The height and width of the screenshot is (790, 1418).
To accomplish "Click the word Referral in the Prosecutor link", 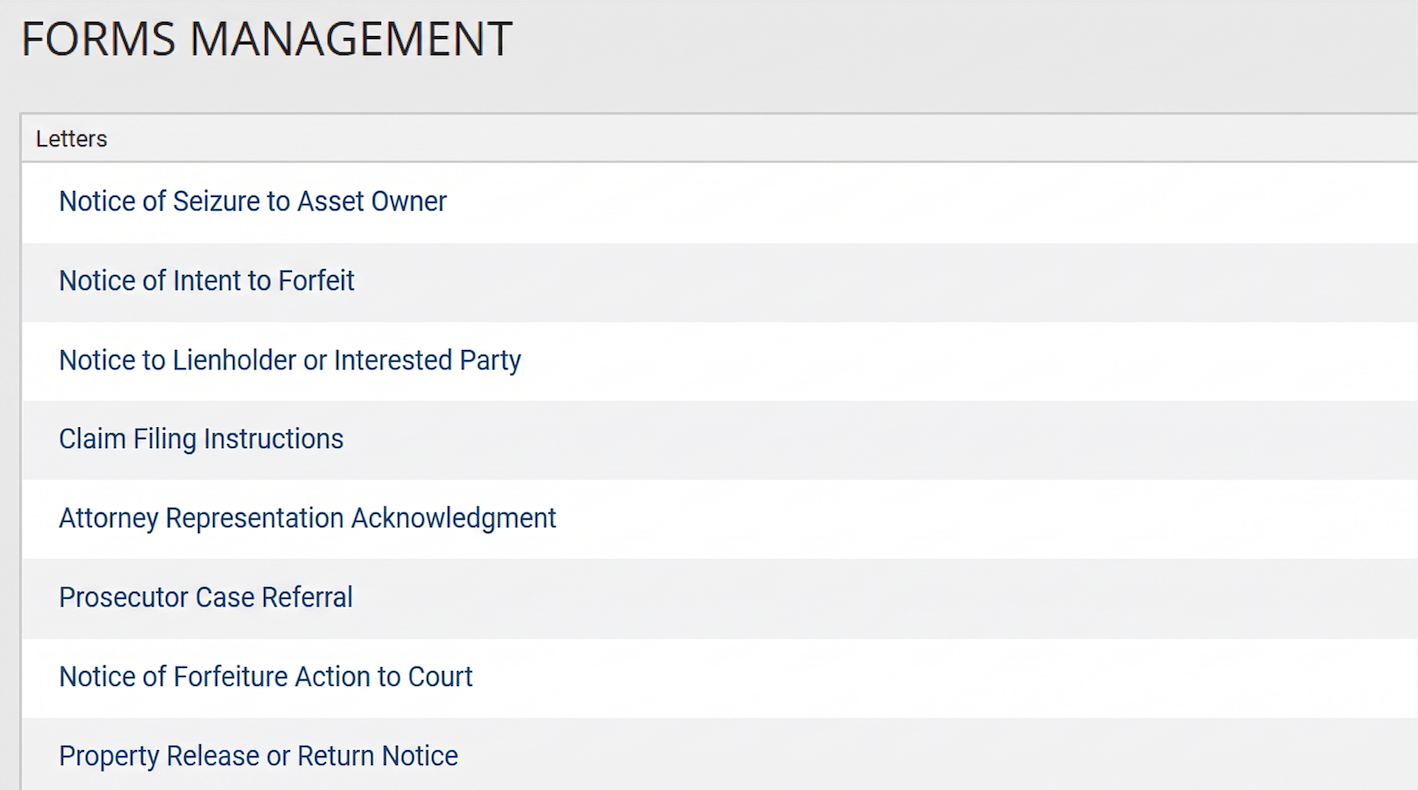I will (x=307, y=597).
